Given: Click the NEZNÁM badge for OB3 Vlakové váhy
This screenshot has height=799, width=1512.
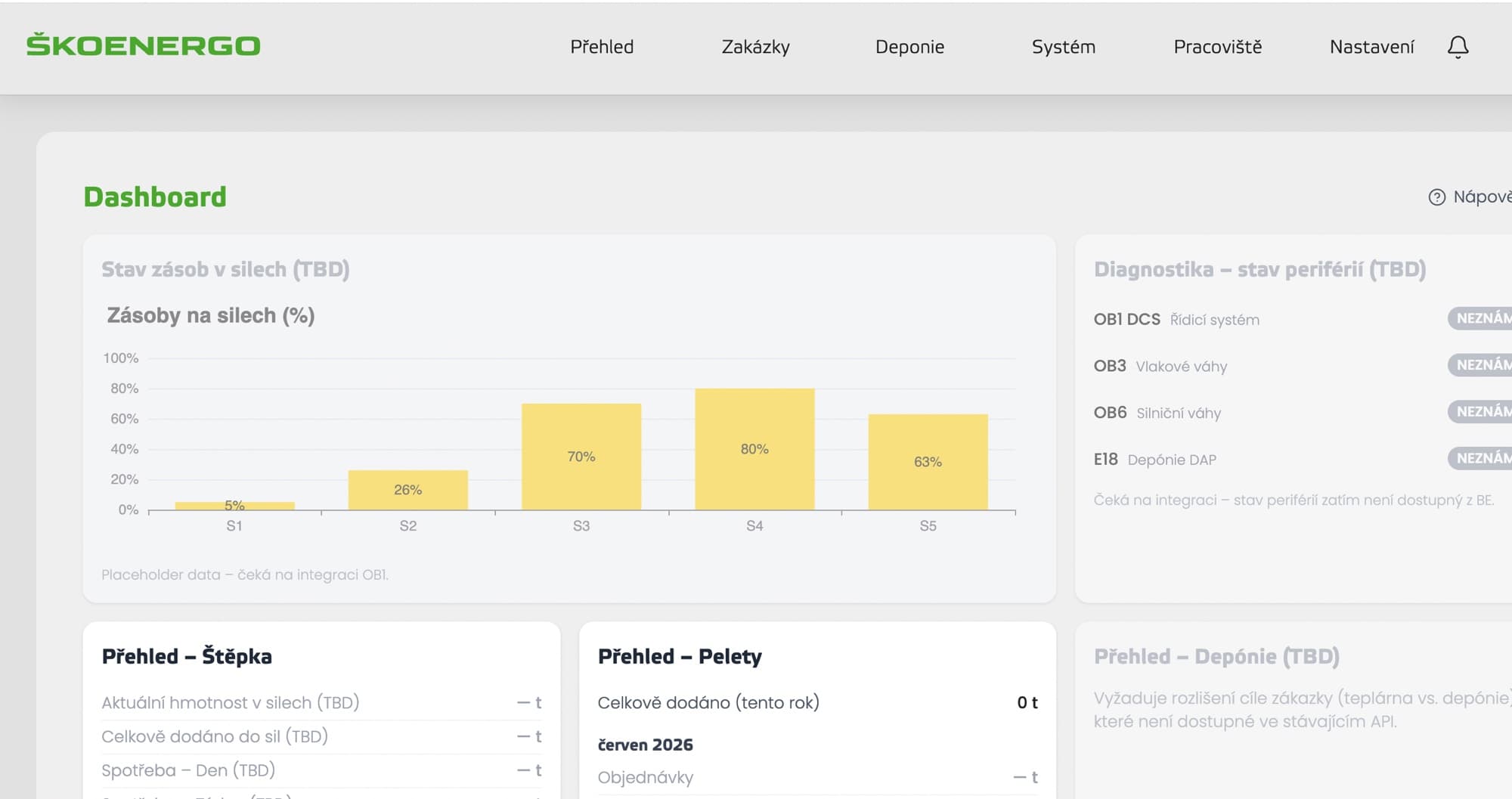Looking at the screenshot, I should pos(1479,365).
